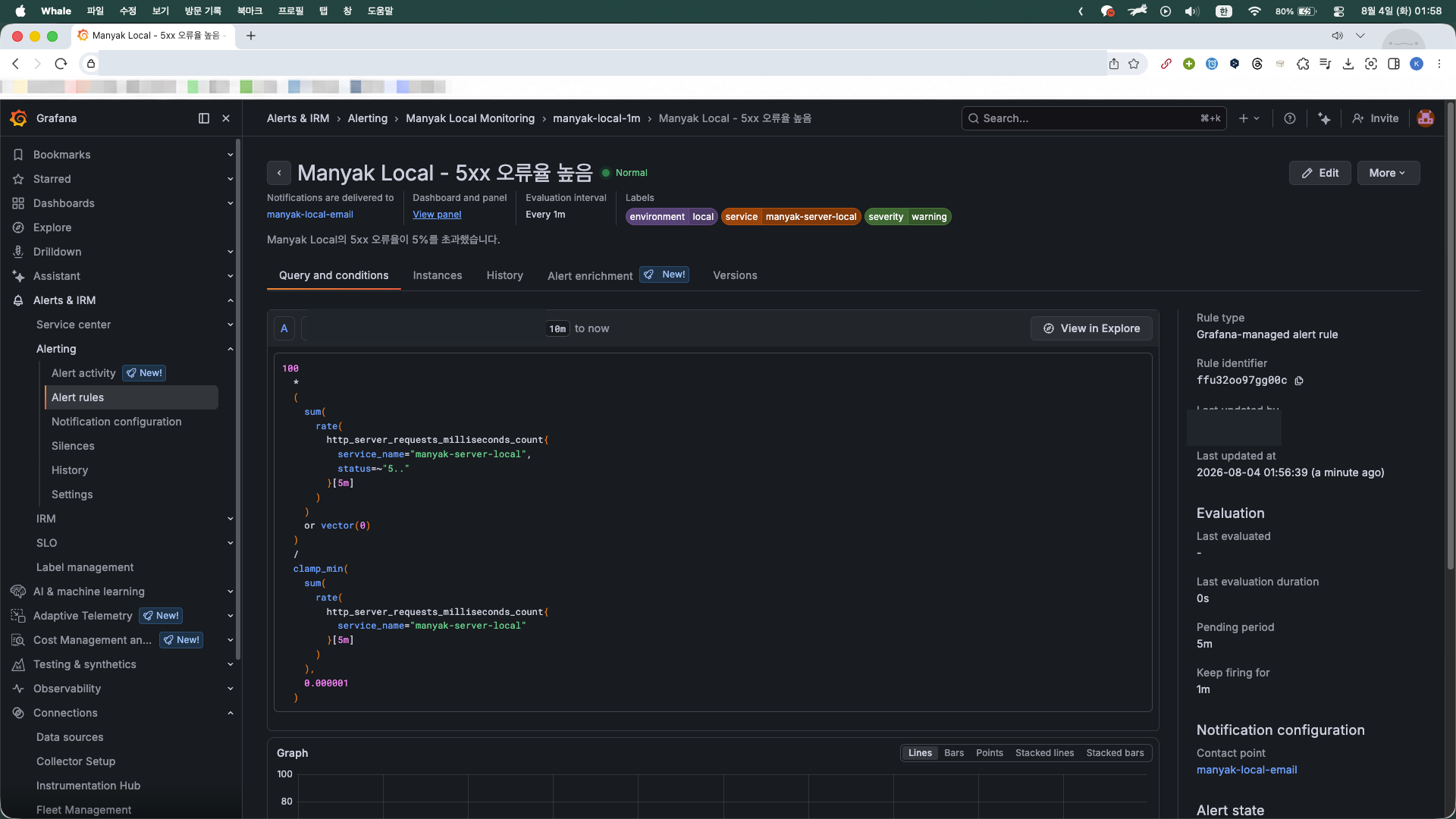Click the browser back arrow
This screenshot has width=1456, height=819.
pos(16,64)
